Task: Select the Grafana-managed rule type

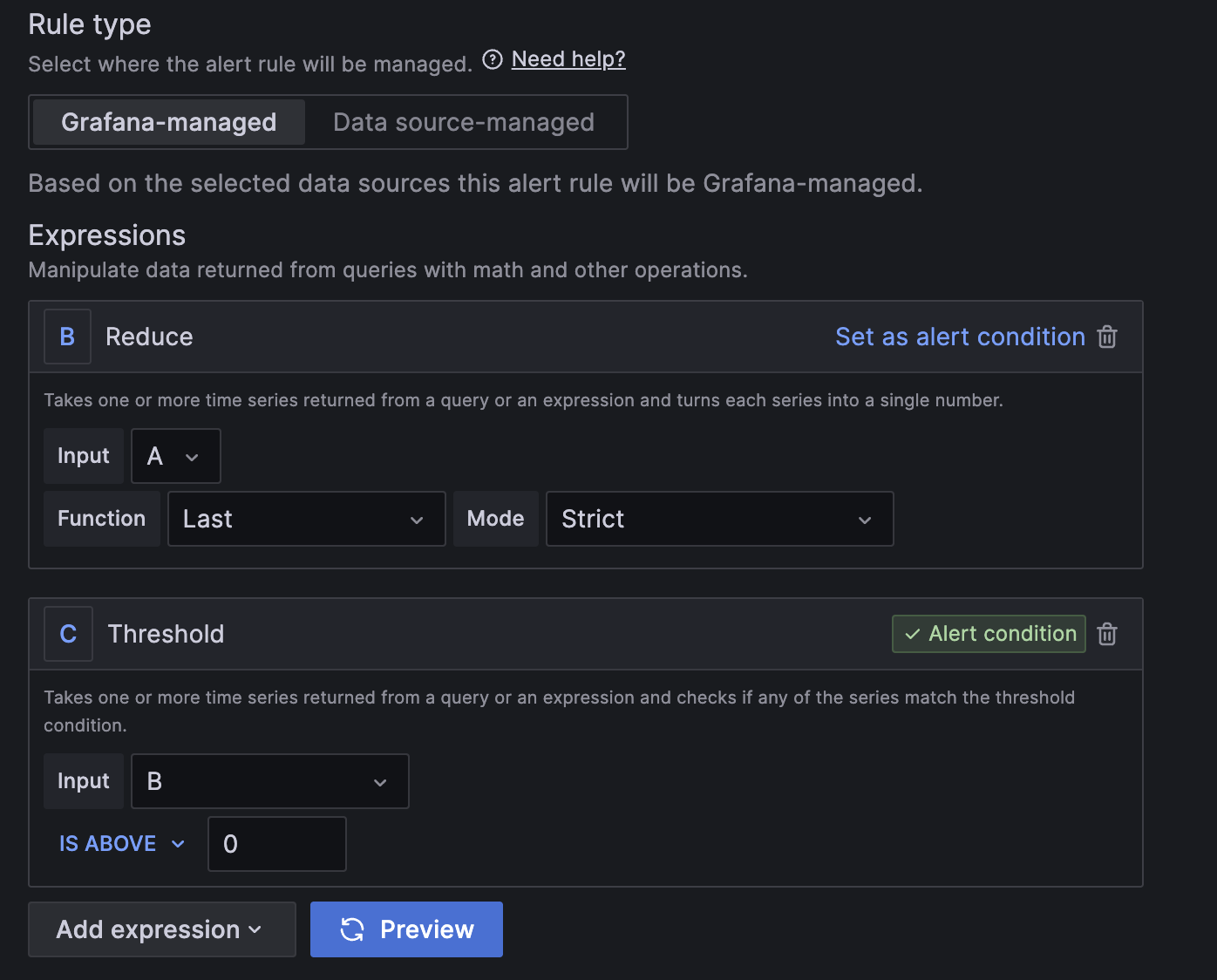Action: [x=169, y=122]
